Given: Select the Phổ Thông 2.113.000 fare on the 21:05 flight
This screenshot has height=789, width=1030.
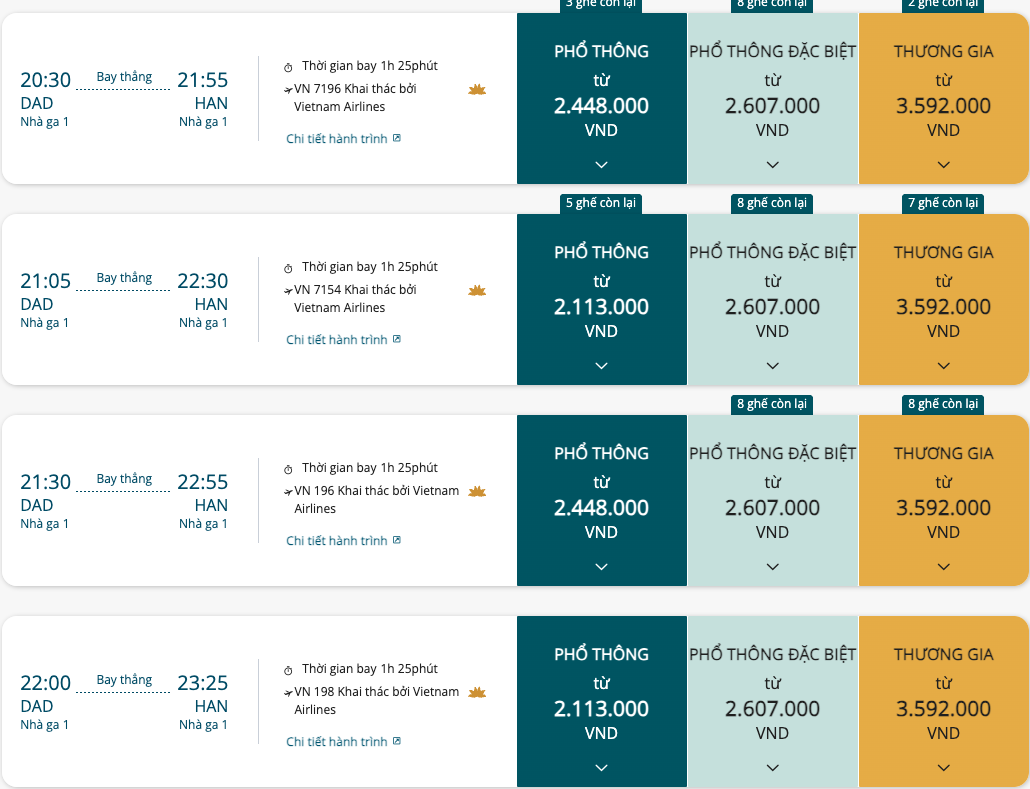Looking at the screenshot, I should point(602,300).
